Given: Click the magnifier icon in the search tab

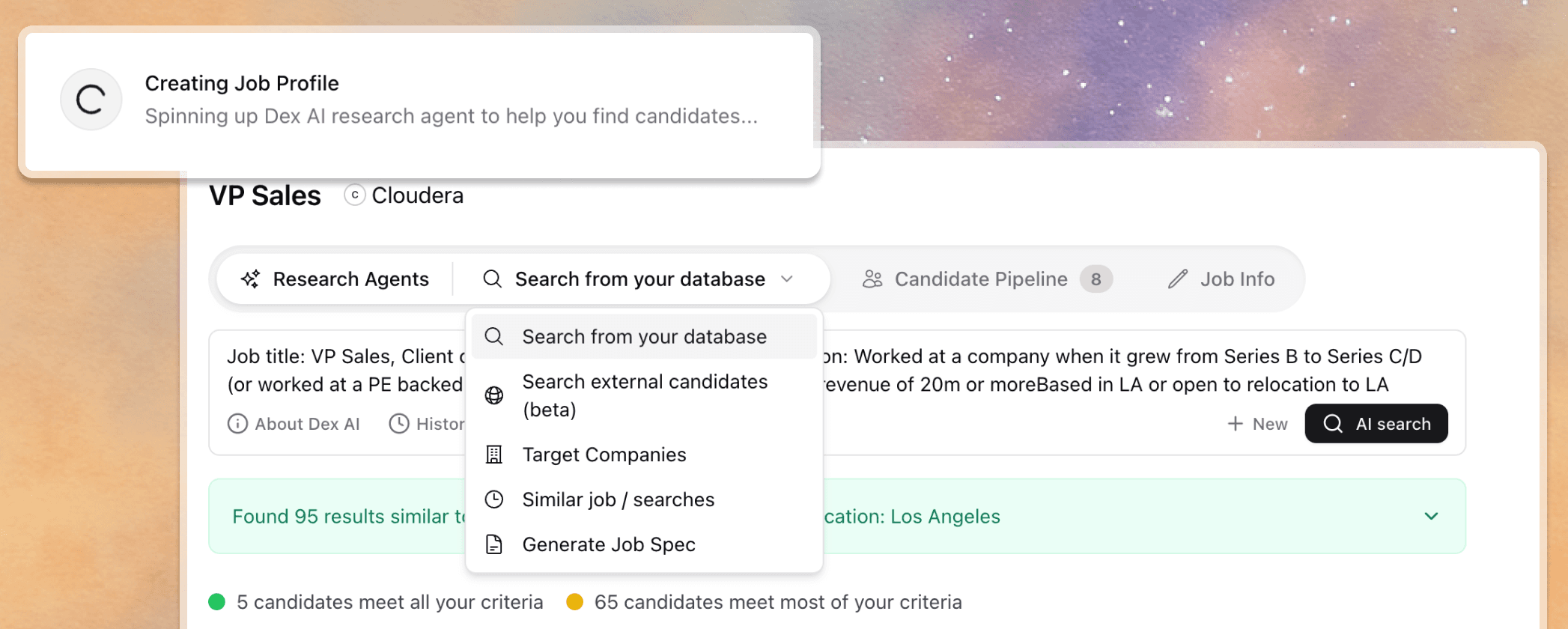Looking at the screenshot, I should point(492,279).
